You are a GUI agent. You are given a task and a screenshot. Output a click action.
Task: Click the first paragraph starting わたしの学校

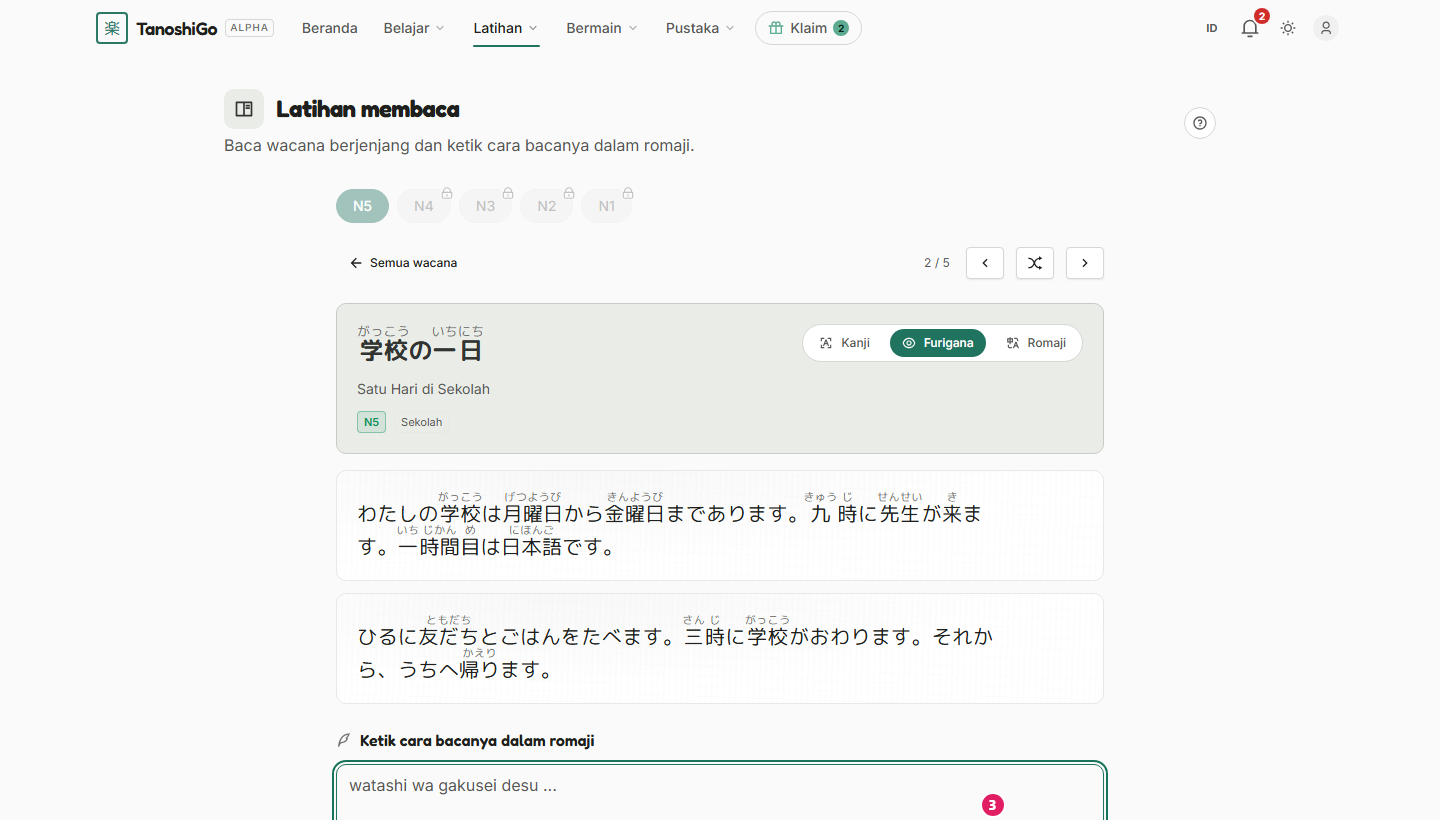720,526
